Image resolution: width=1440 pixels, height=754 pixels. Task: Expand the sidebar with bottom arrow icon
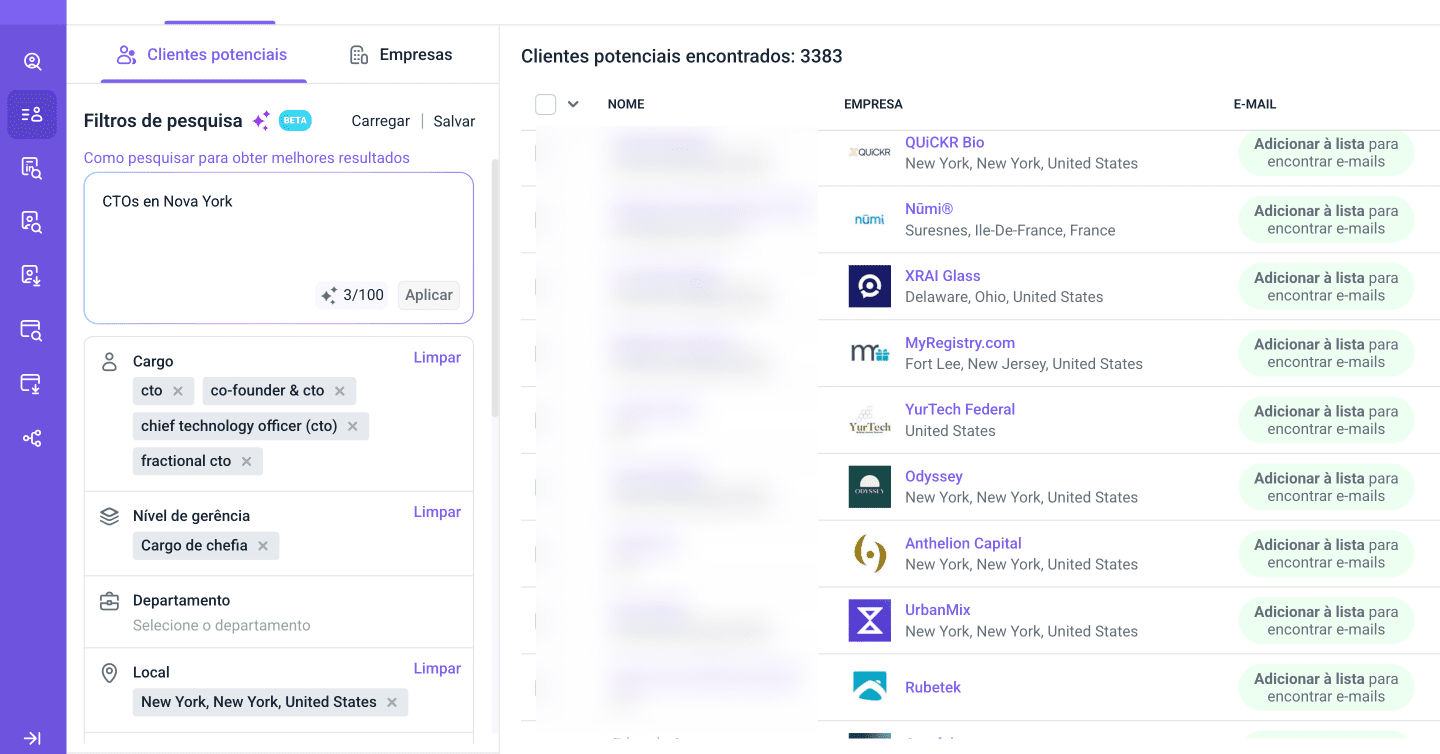(x=32, y=738)
